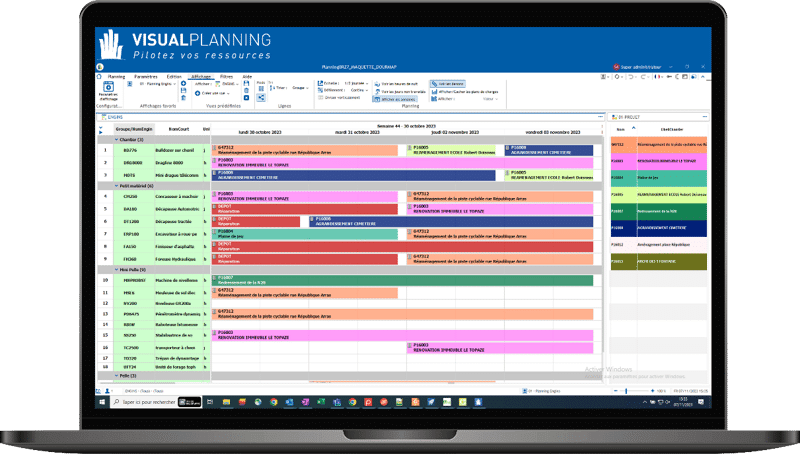Image resolution: width=800 pixels, height=454 pixels.
Task: Click the share icon in Lignes group
Action: [261, 97]
